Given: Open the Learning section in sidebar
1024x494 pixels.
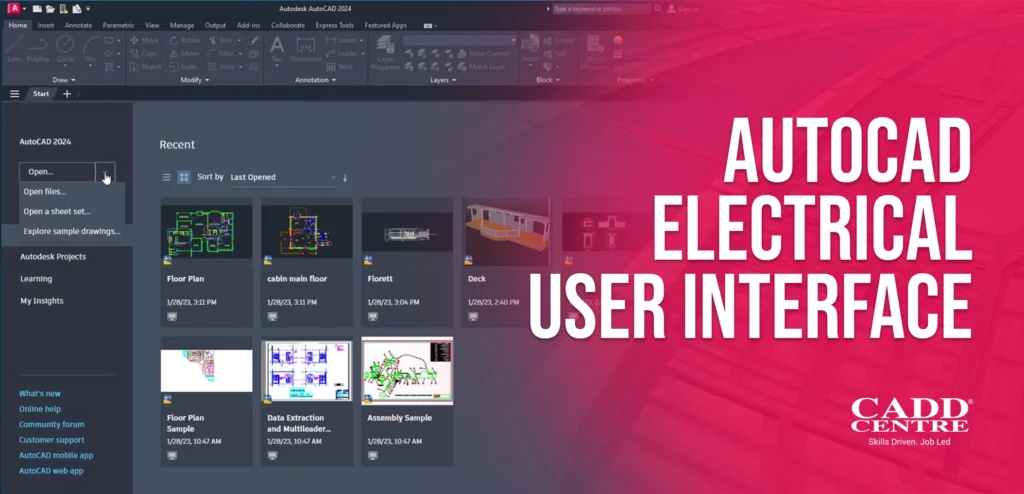Looking at the screenshot, I should (x=36, y=279).
